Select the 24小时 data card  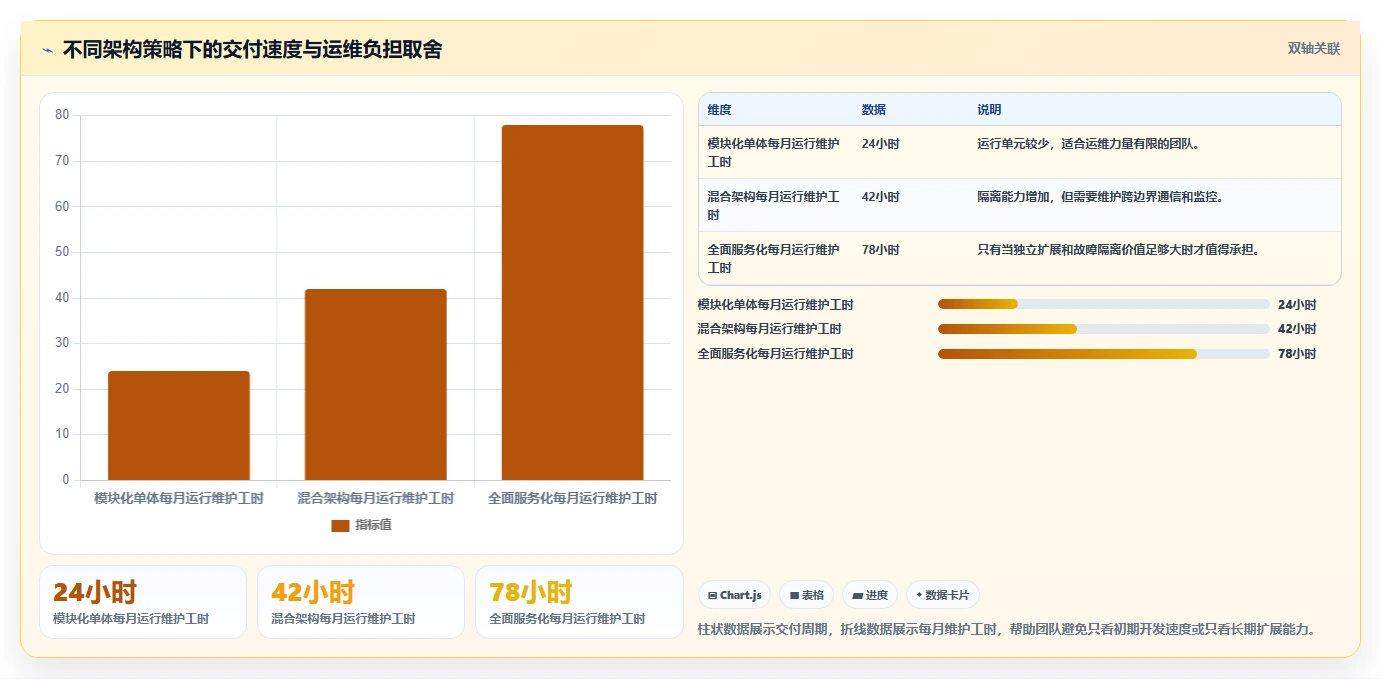point(143,602)
